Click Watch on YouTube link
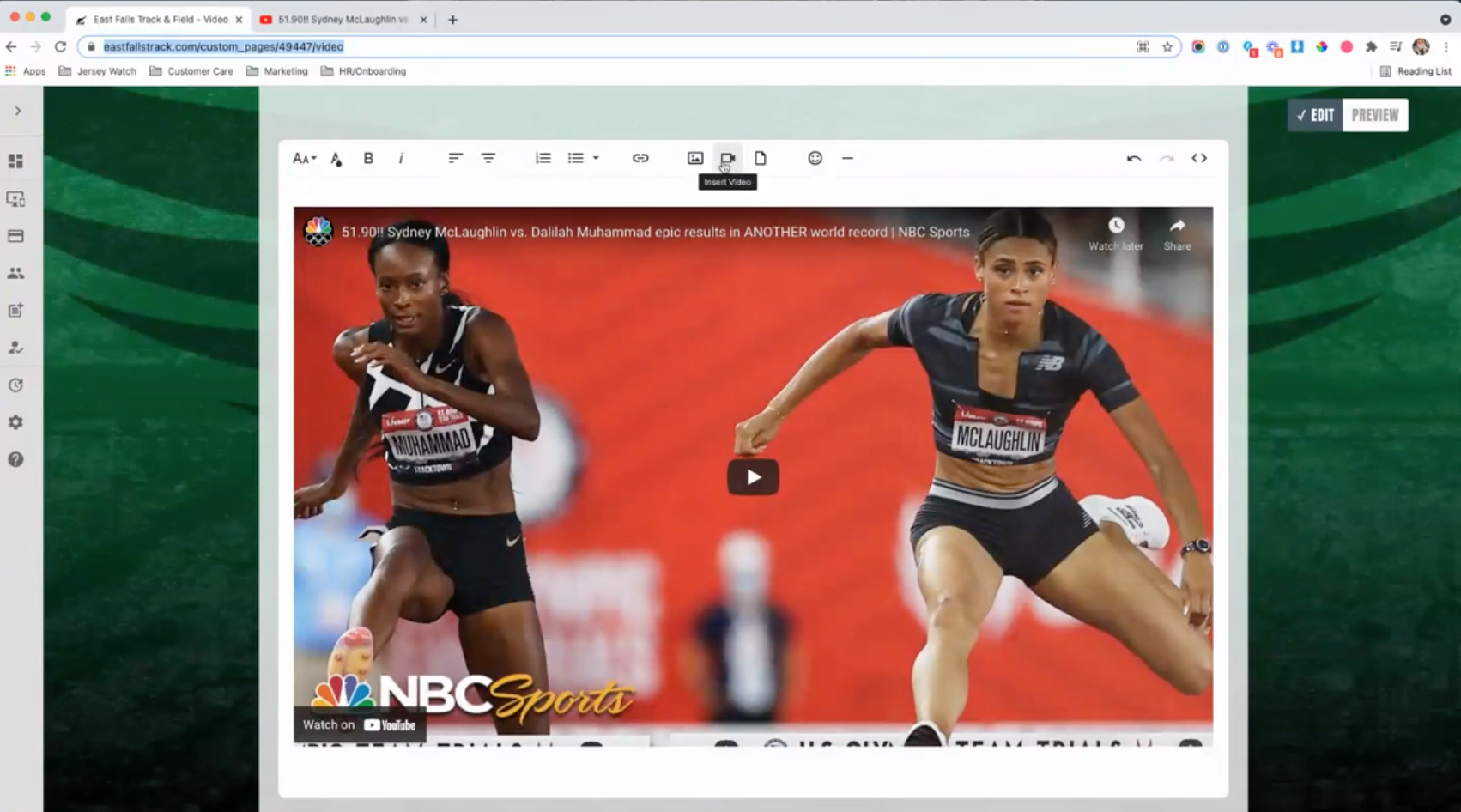 click(359, 724)
